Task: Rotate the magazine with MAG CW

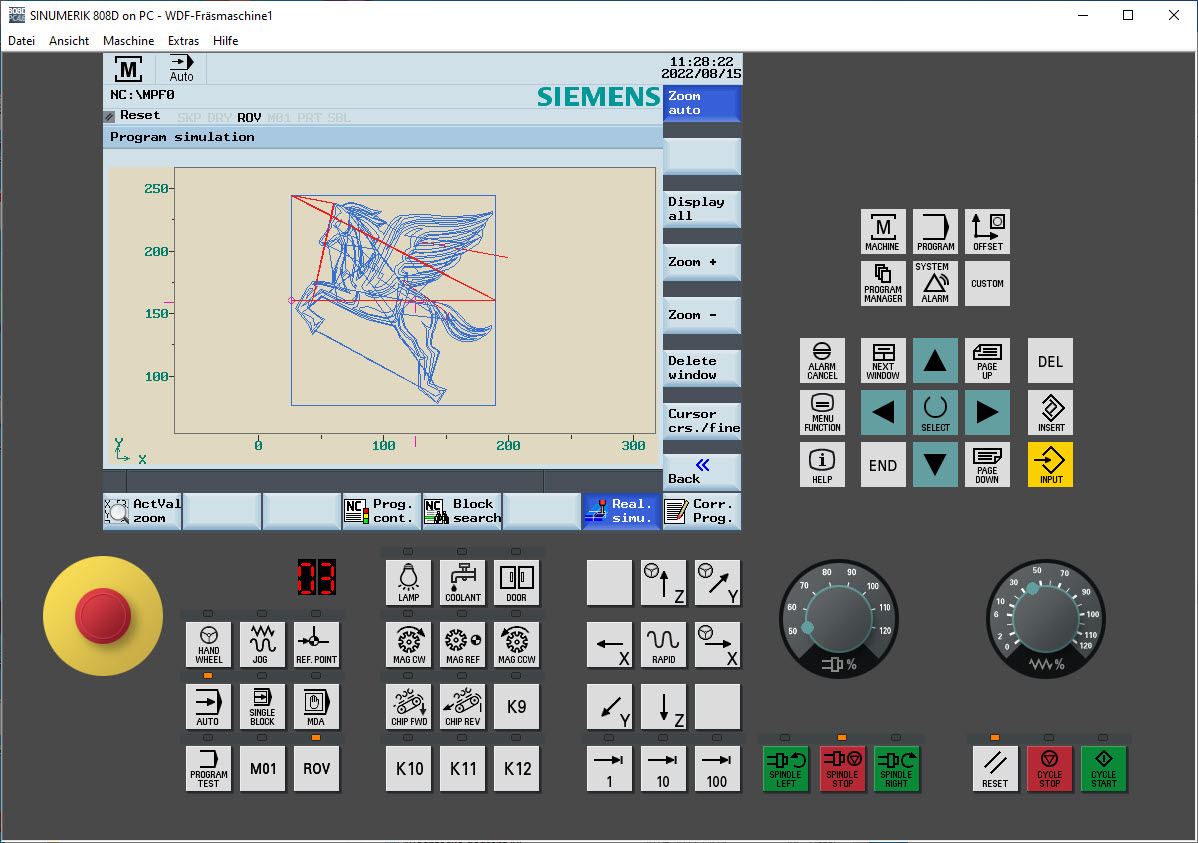Action: click(x=409, y=644)
